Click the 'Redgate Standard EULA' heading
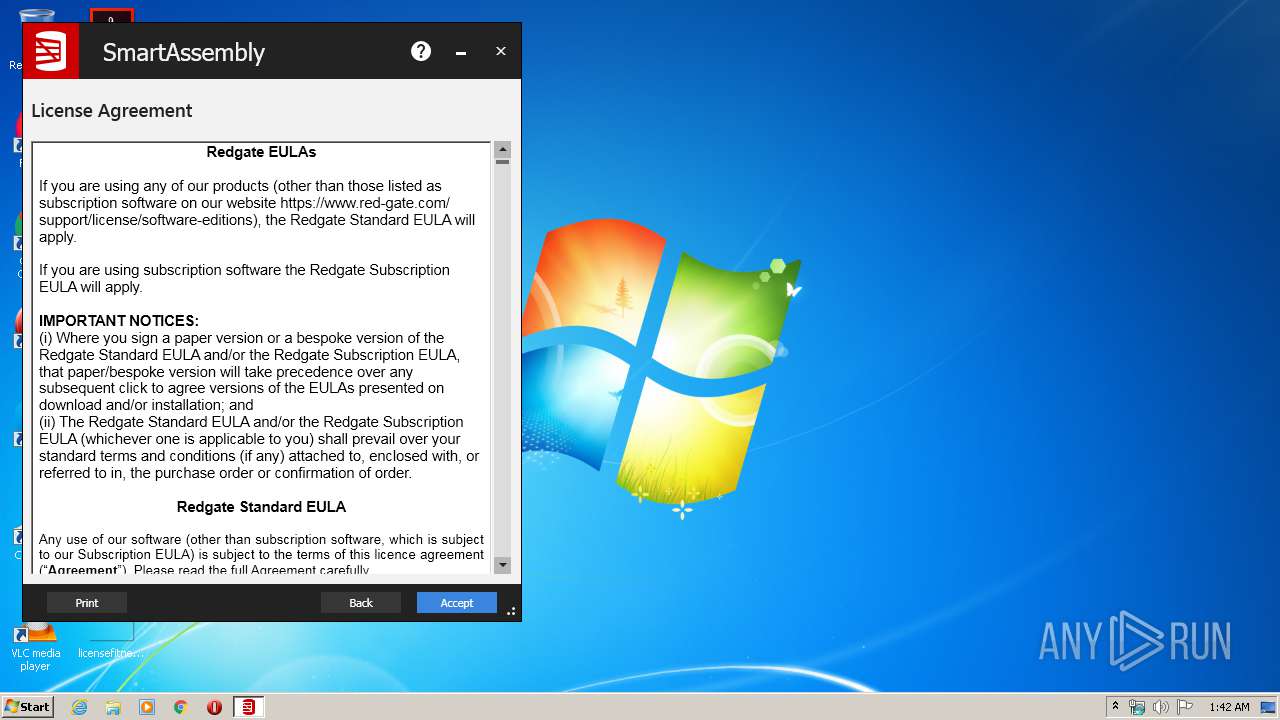Viewport: 1280px width, 720px height. click(261, 507)
